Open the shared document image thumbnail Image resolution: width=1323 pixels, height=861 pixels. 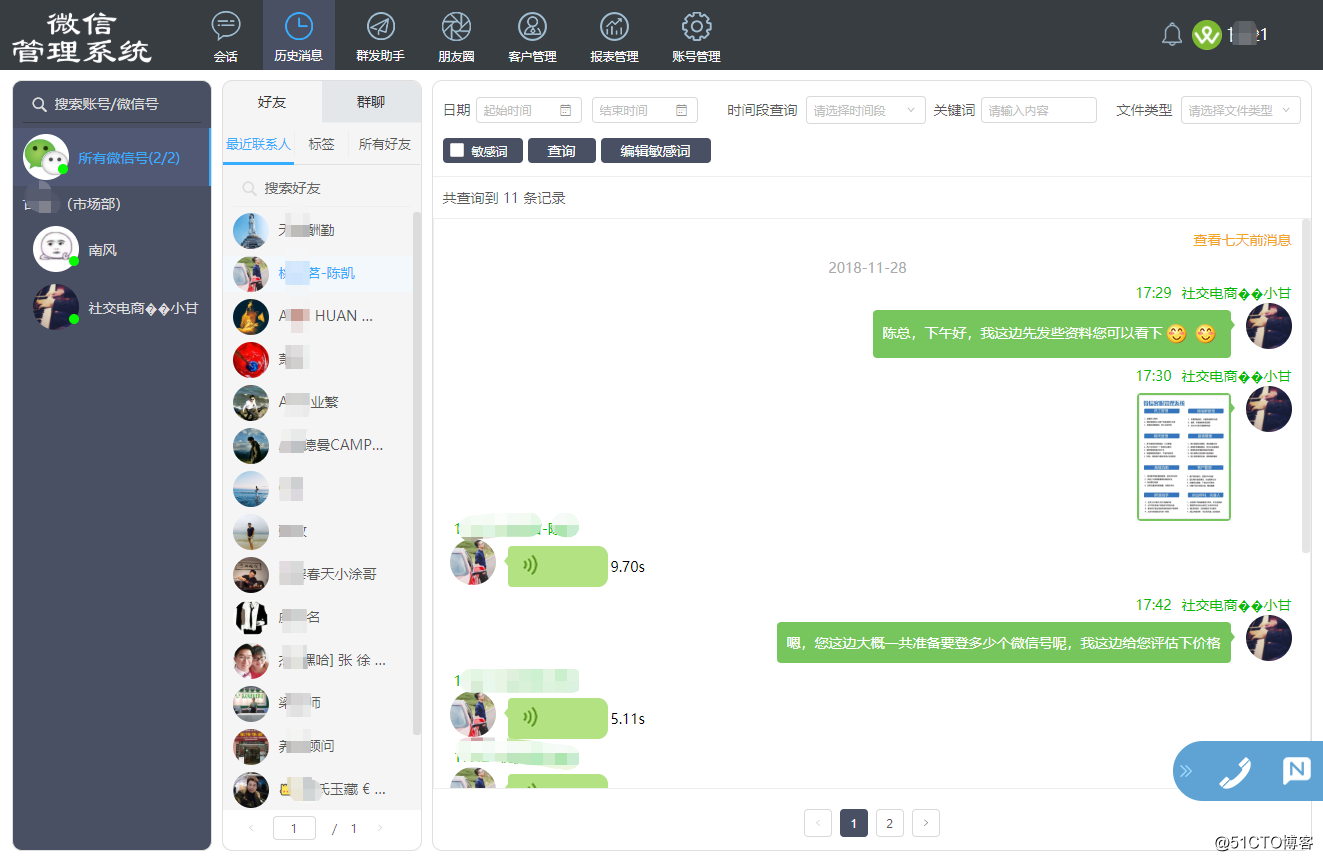tap(1184, 457)
